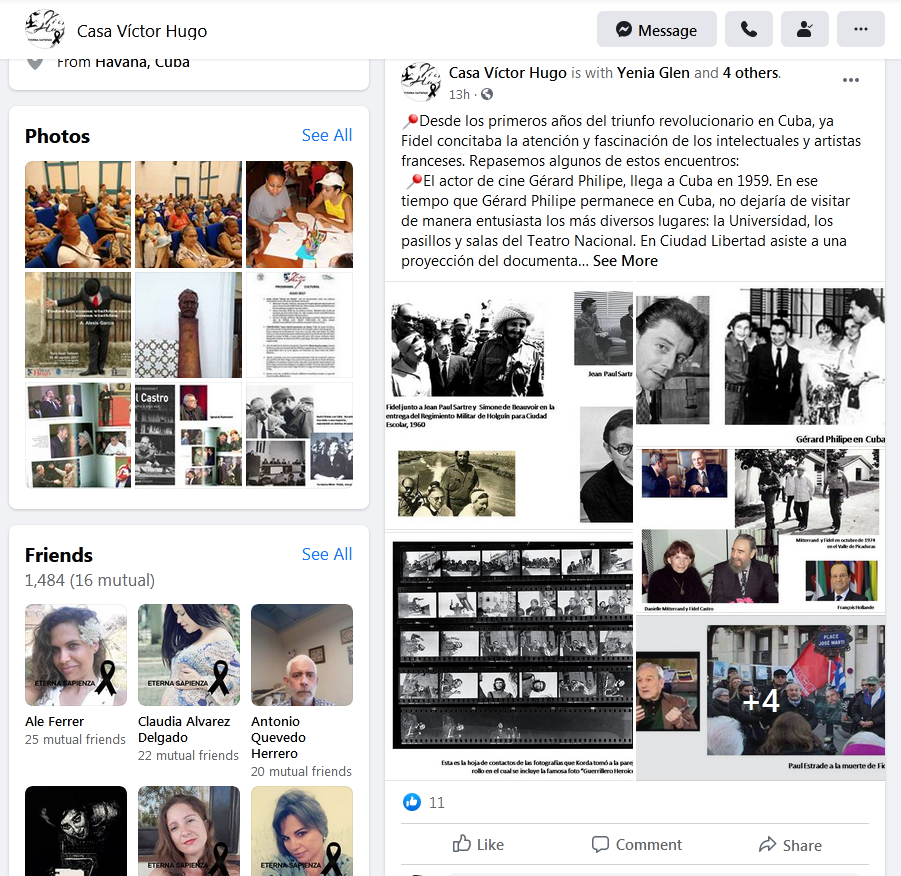Image resolution: width=901 pixels, height=876 pixels.
Task: Click the Casa Víctor Hugo header avatar
Action: [x=45, y=29]
